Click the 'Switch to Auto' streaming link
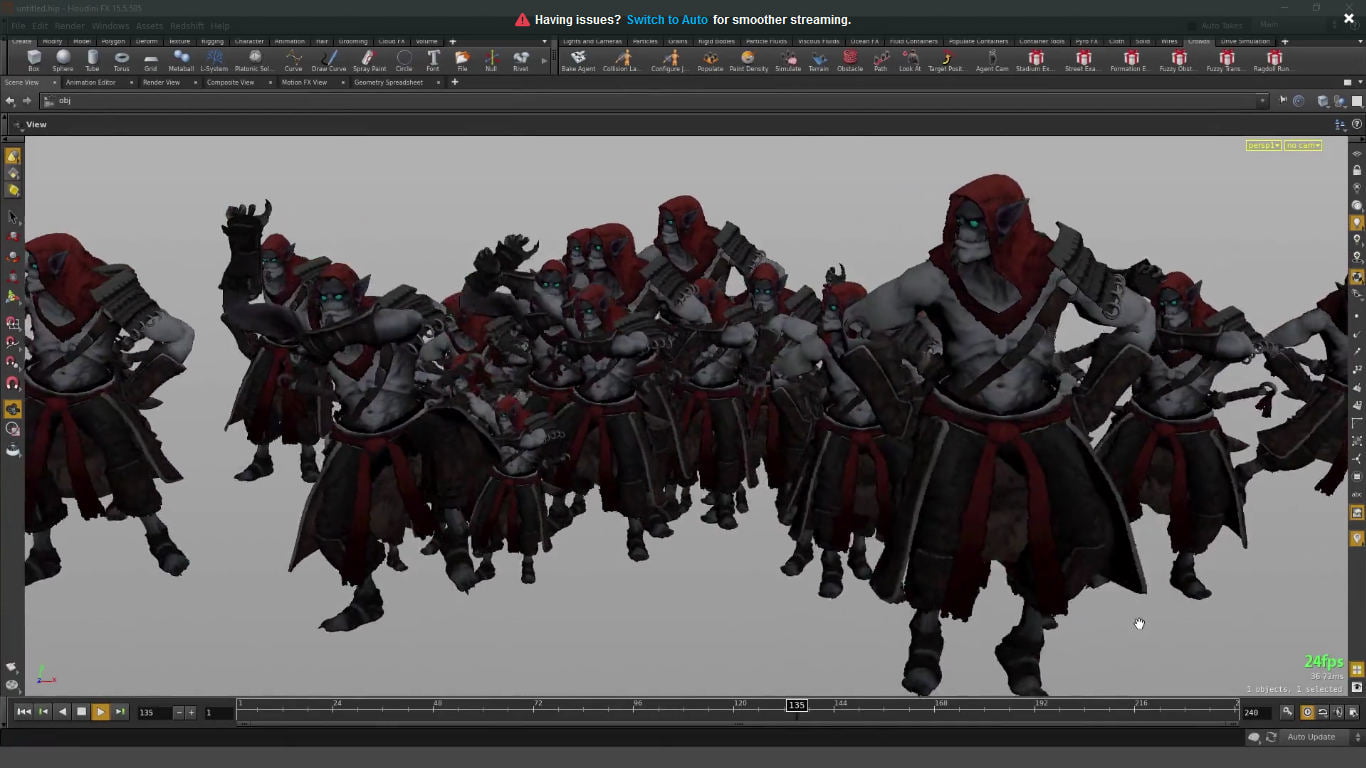This screenshot has width=1366, height=768. 667,19
